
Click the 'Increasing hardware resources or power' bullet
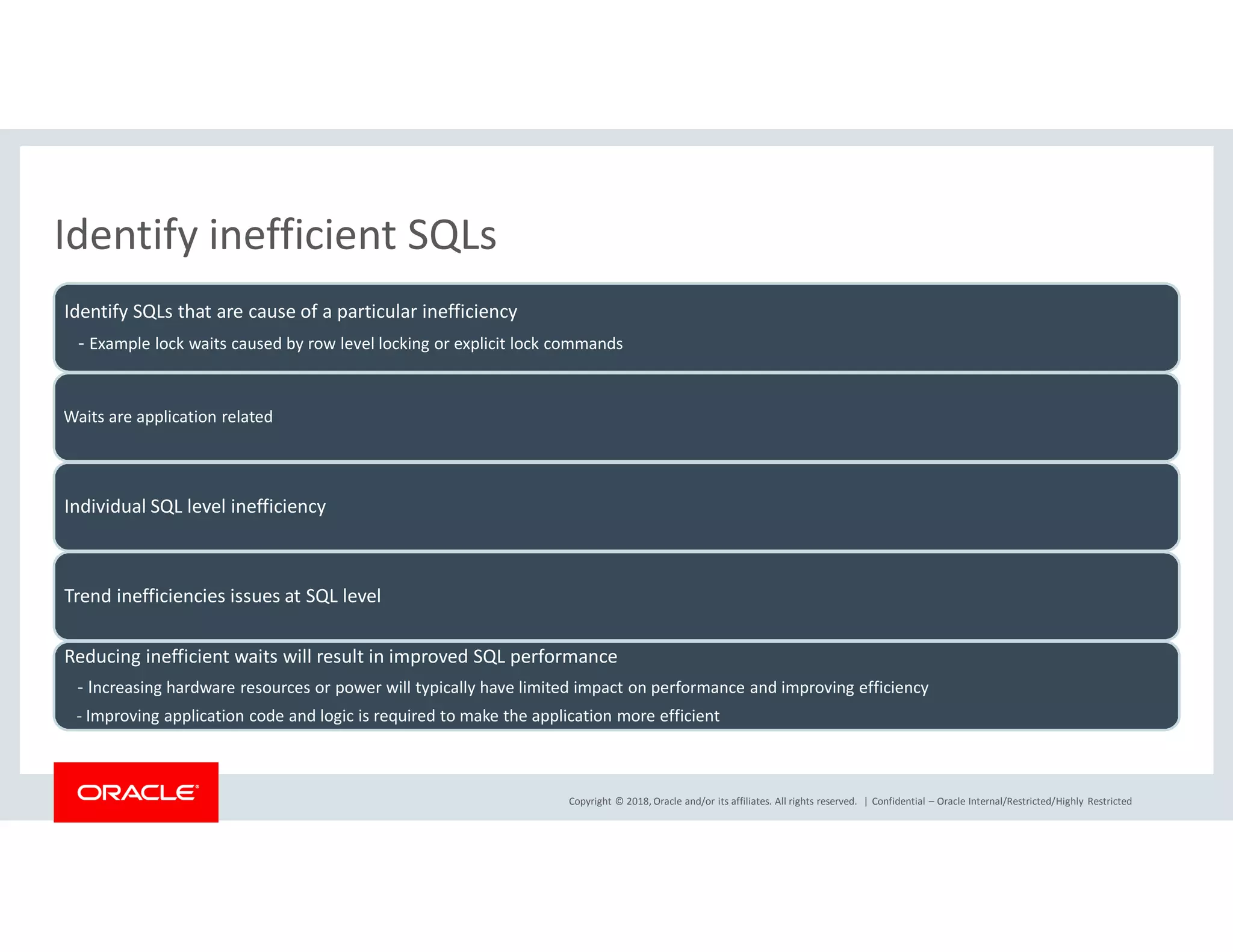503,687
